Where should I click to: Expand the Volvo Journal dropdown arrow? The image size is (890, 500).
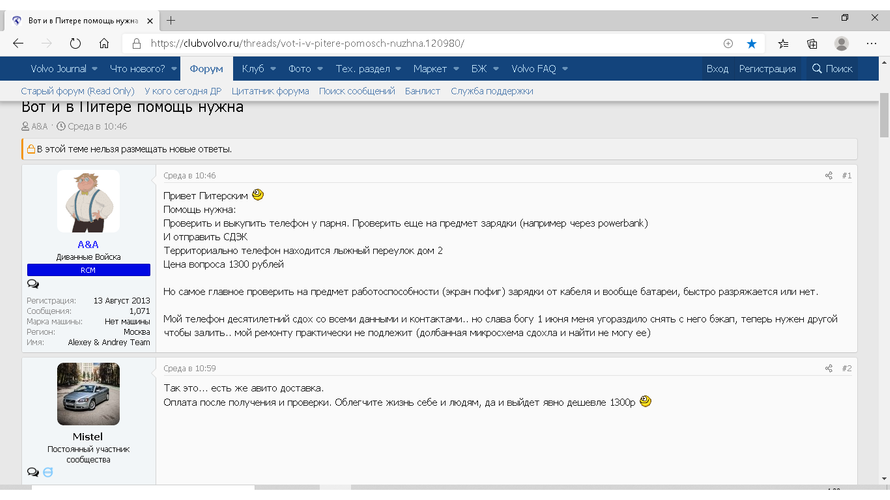[94, 69]
